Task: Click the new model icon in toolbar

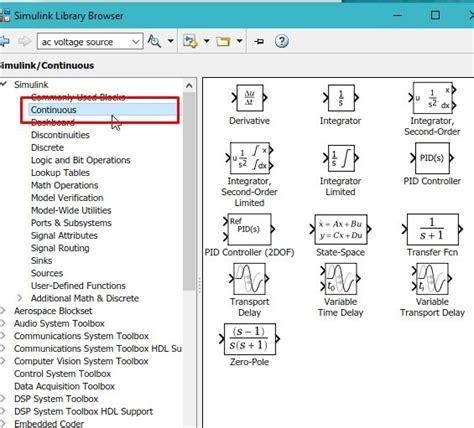Action: click(x=190, y=41)
